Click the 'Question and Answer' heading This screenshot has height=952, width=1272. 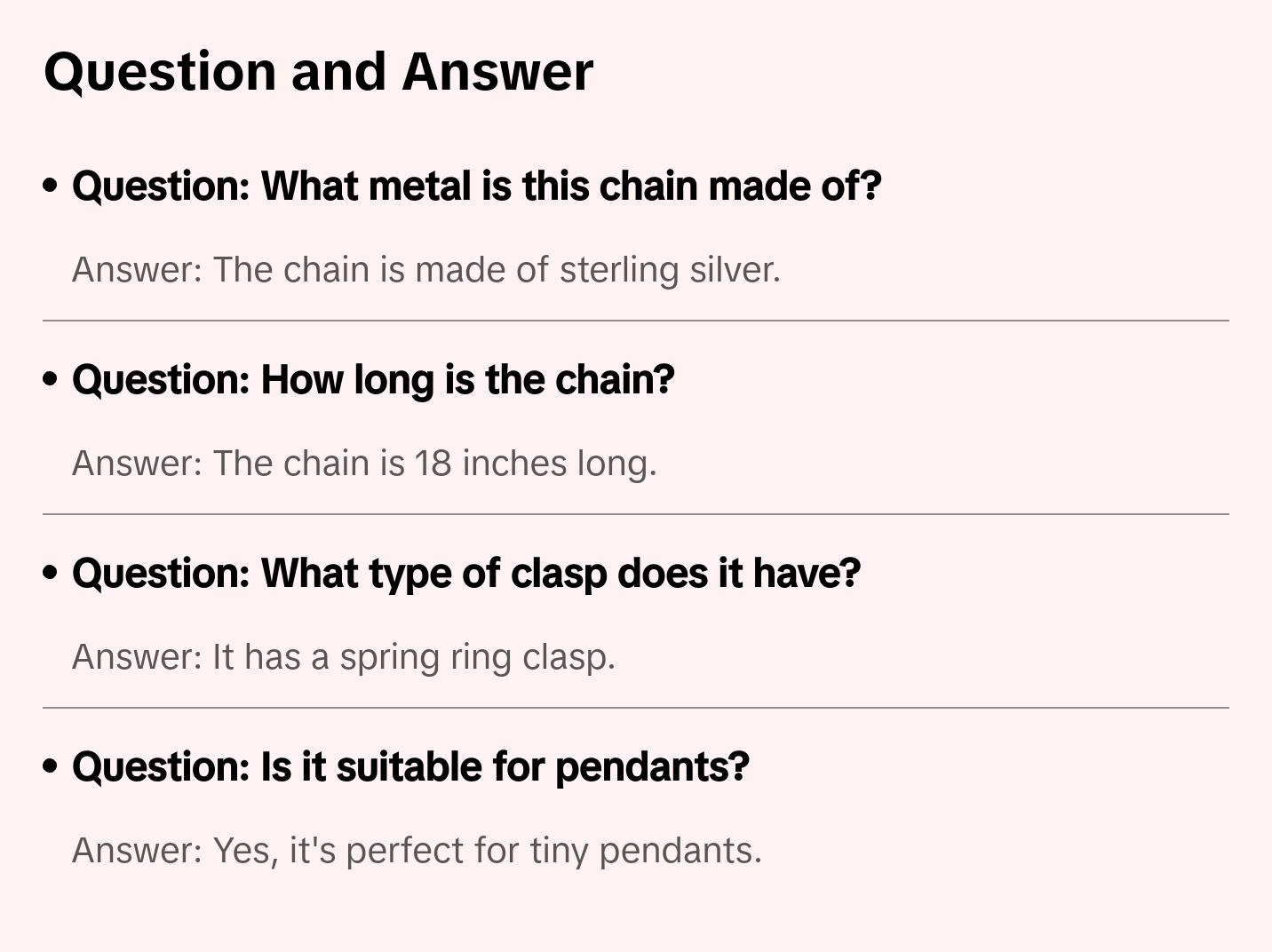point(318,72)
